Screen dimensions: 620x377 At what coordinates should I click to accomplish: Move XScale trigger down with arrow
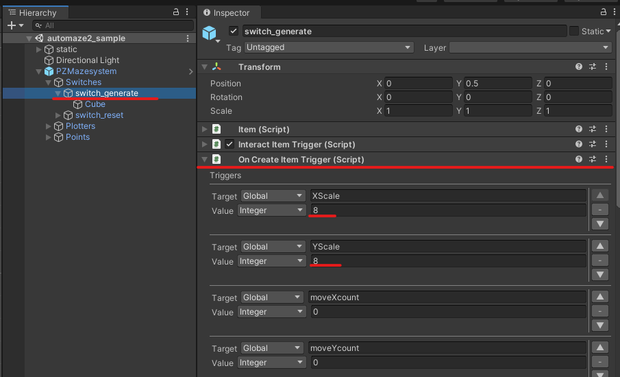pyautogui.click(x=600, y=224)
